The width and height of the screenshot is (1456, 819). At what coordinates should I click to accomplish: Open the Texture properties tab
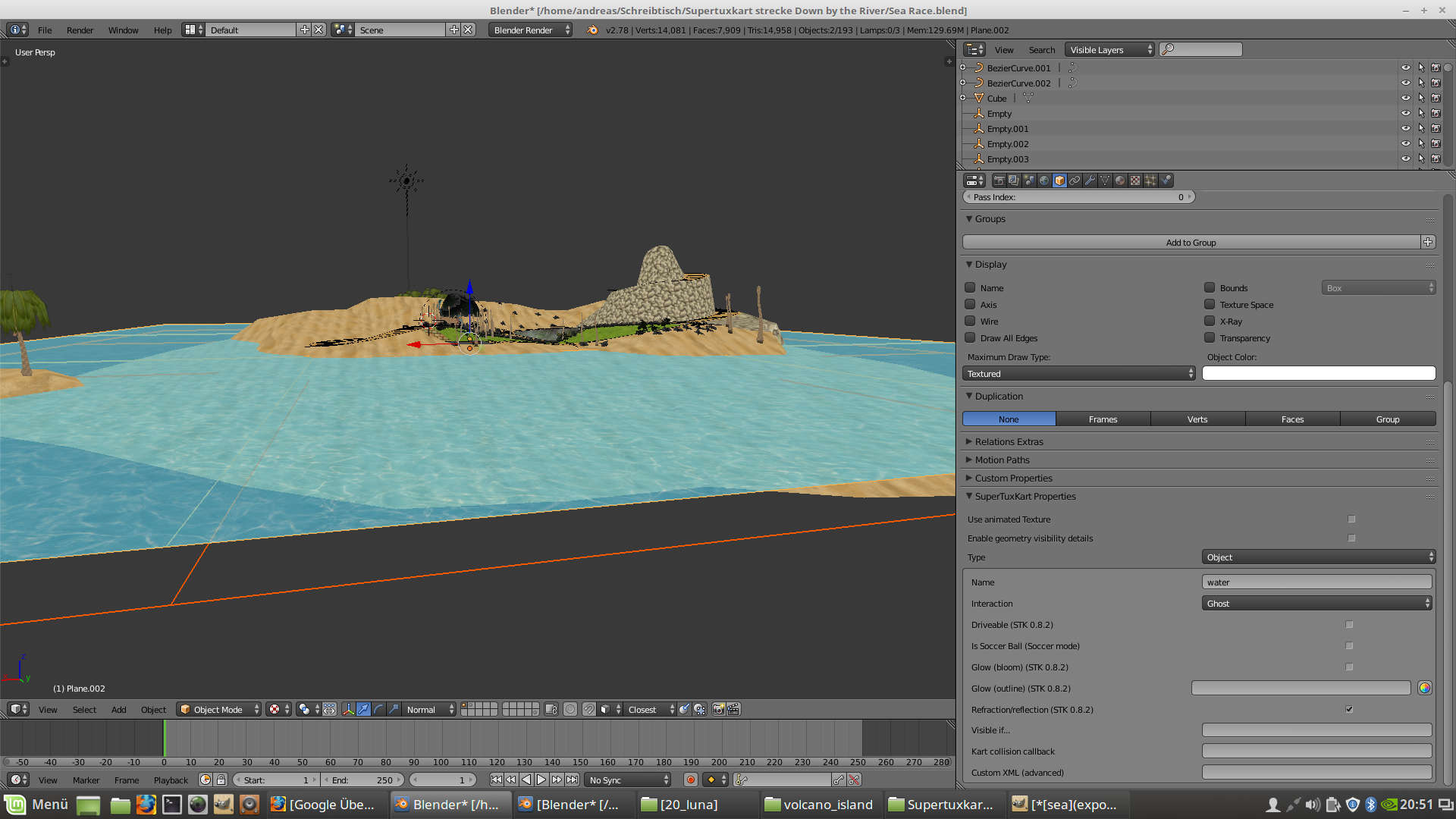pos(1135,180)
